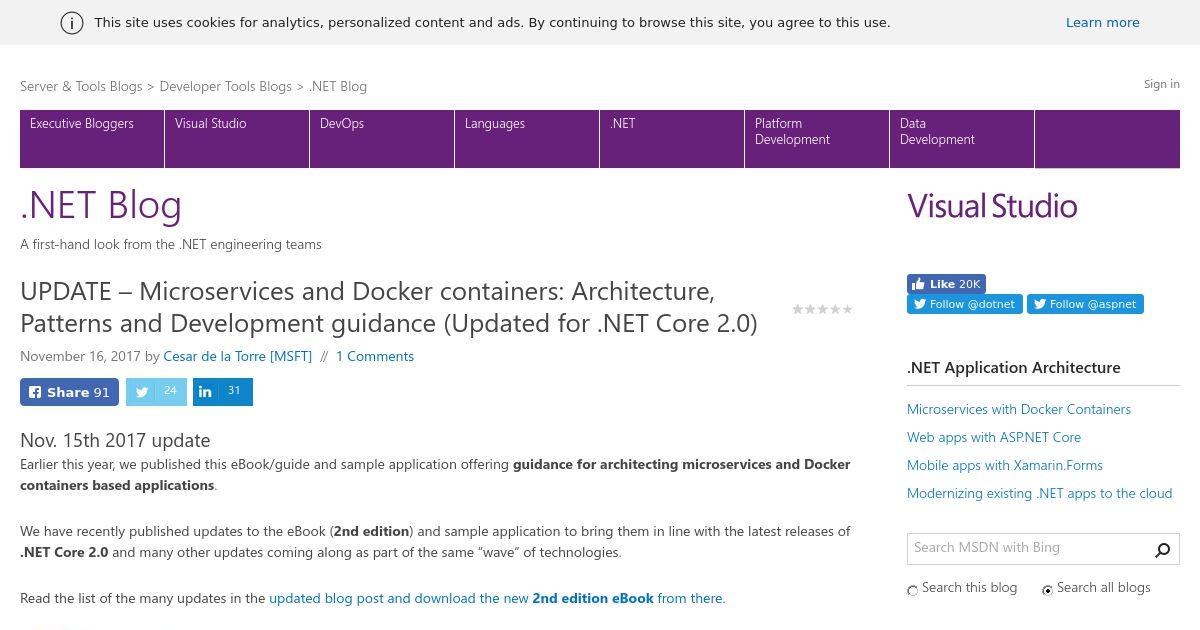Viewport: 1200px width, 630px height.
Task: Go to Developer Tools Blogs breadcrumb
Action: [x=225, y=86]
